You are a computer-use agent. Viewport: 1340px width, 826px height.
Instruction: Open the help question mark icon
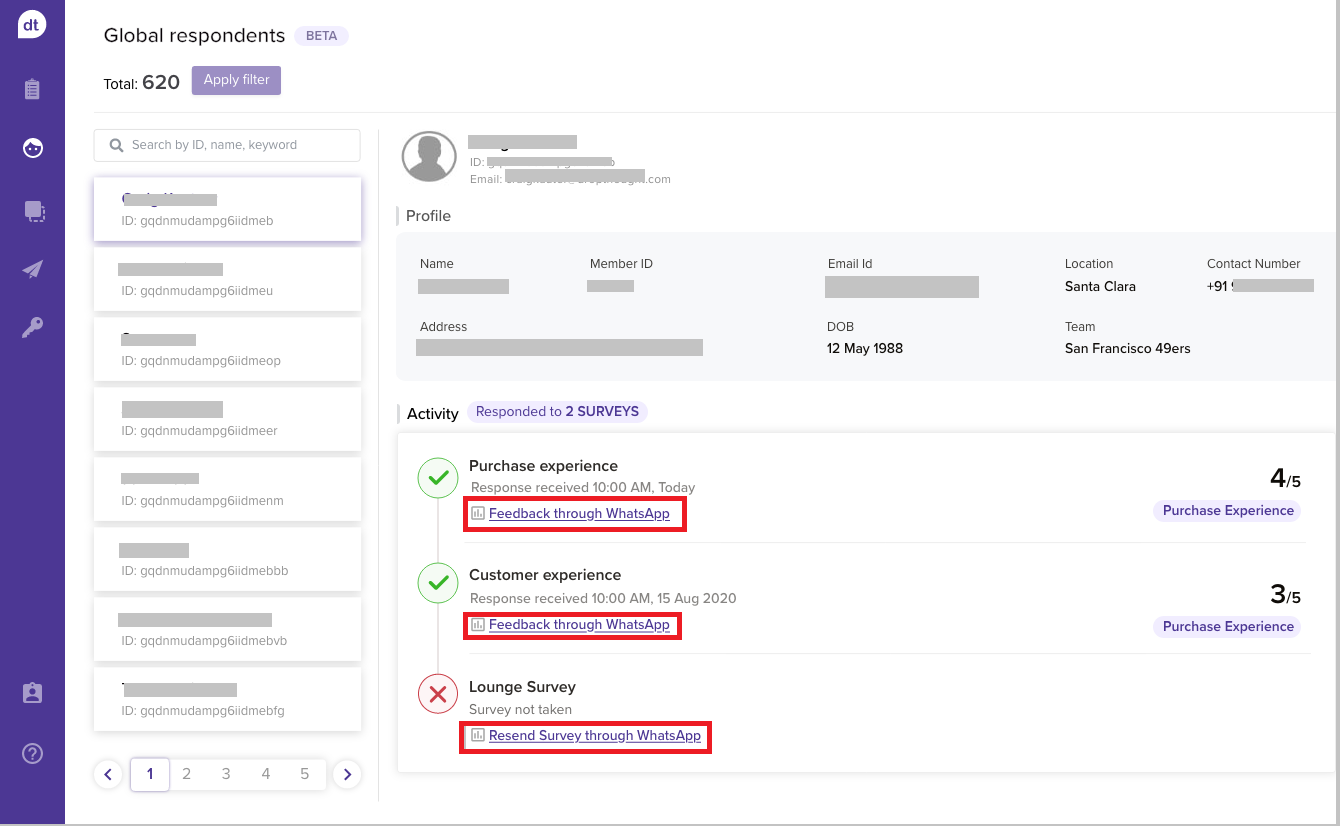33,753
